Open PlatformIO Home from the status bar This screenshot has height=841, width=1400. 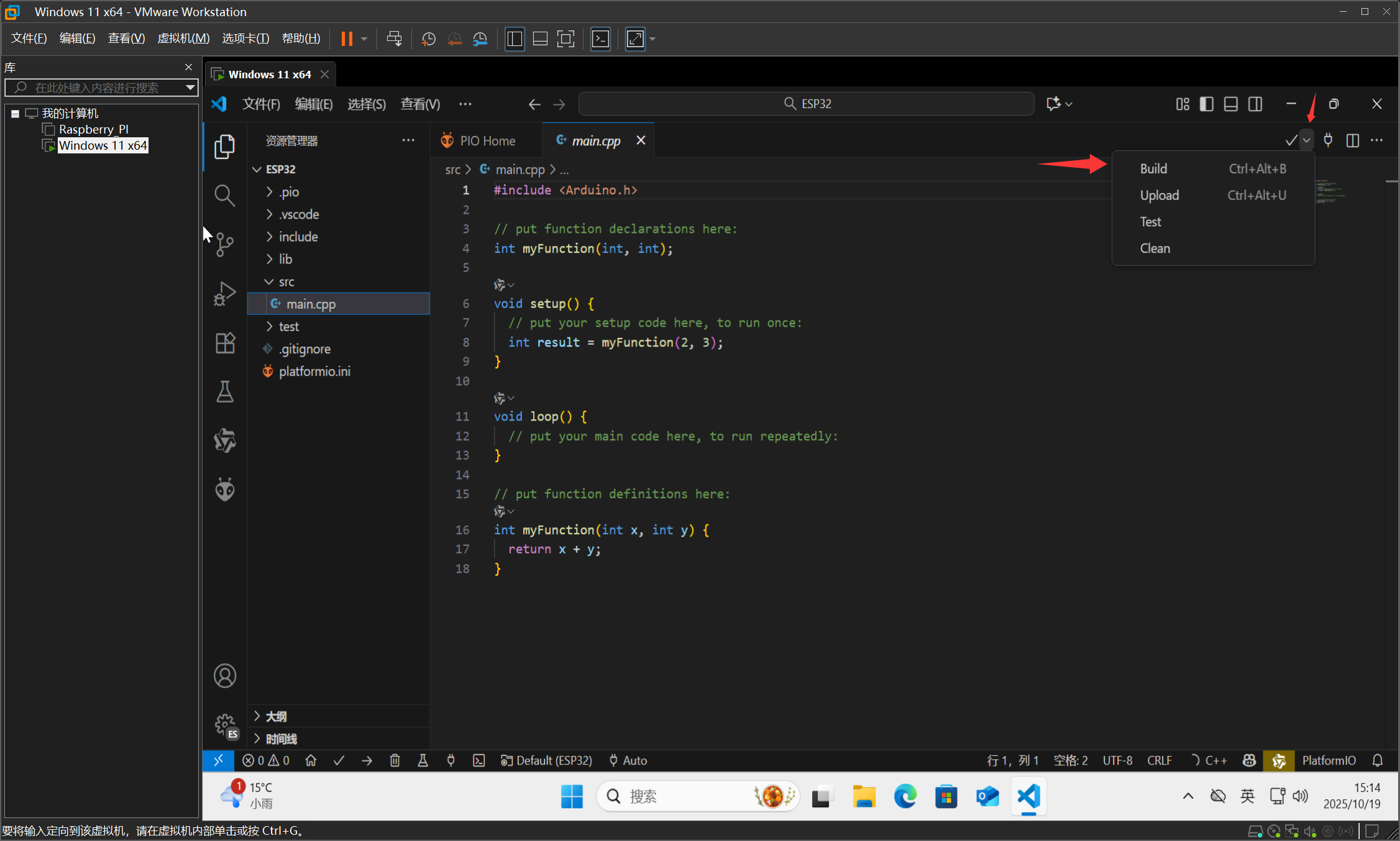pyautogui.click(x=311, y=760)
